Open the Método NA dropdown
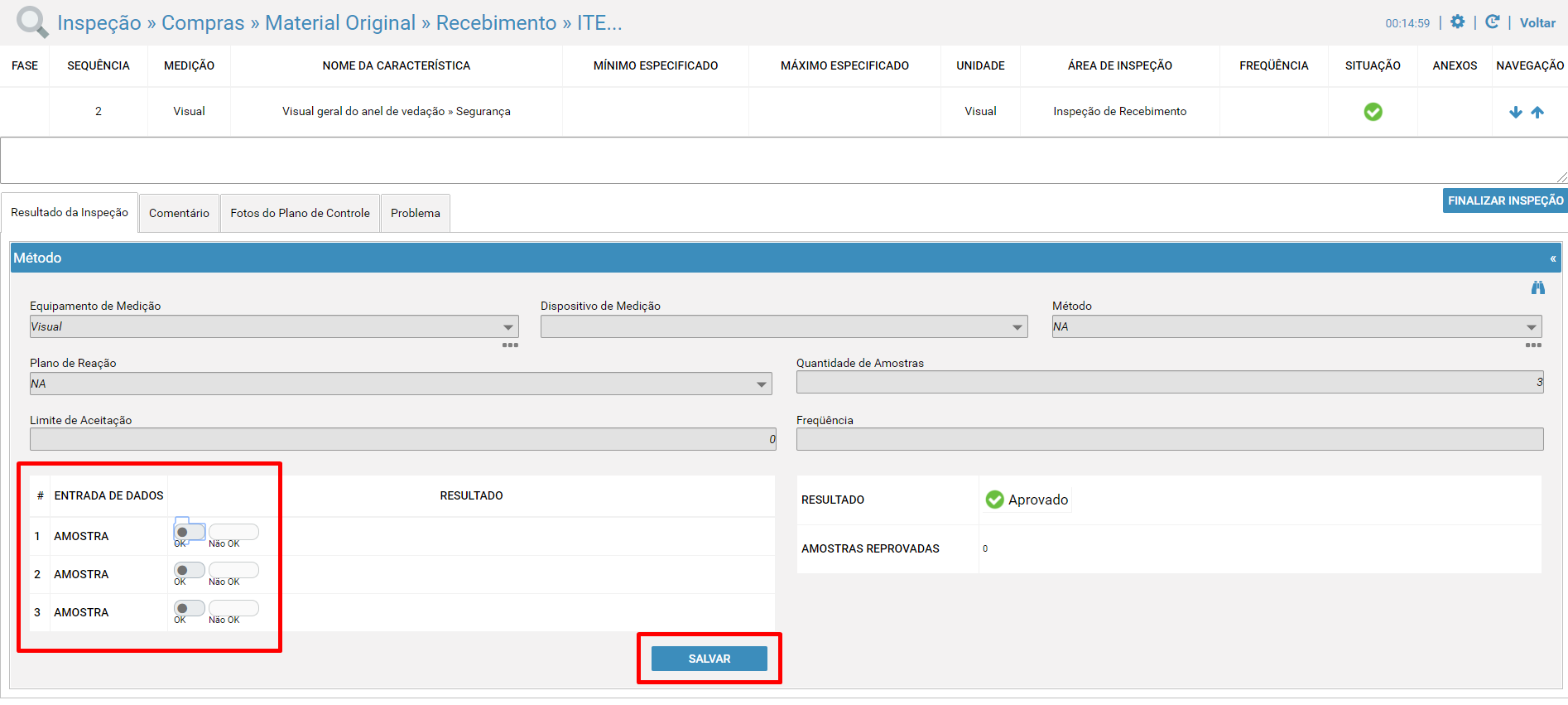The width and height of the screenshot is (1568, 705). pyautogui.click(x=1296, y=326)
